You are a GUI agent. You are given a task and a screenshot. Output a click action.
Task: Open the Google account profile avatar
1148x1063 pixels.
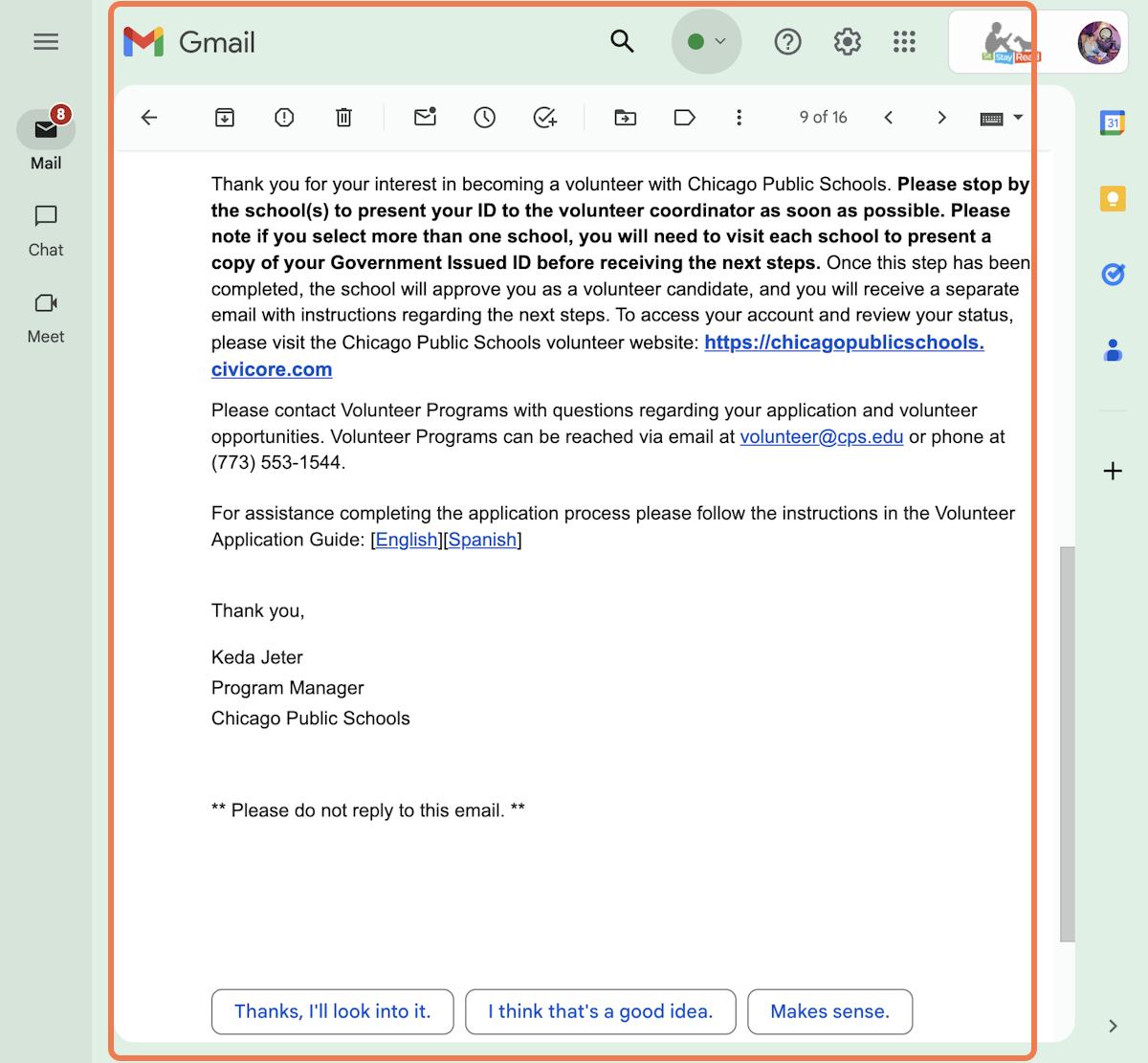[x=1099, y=42]
